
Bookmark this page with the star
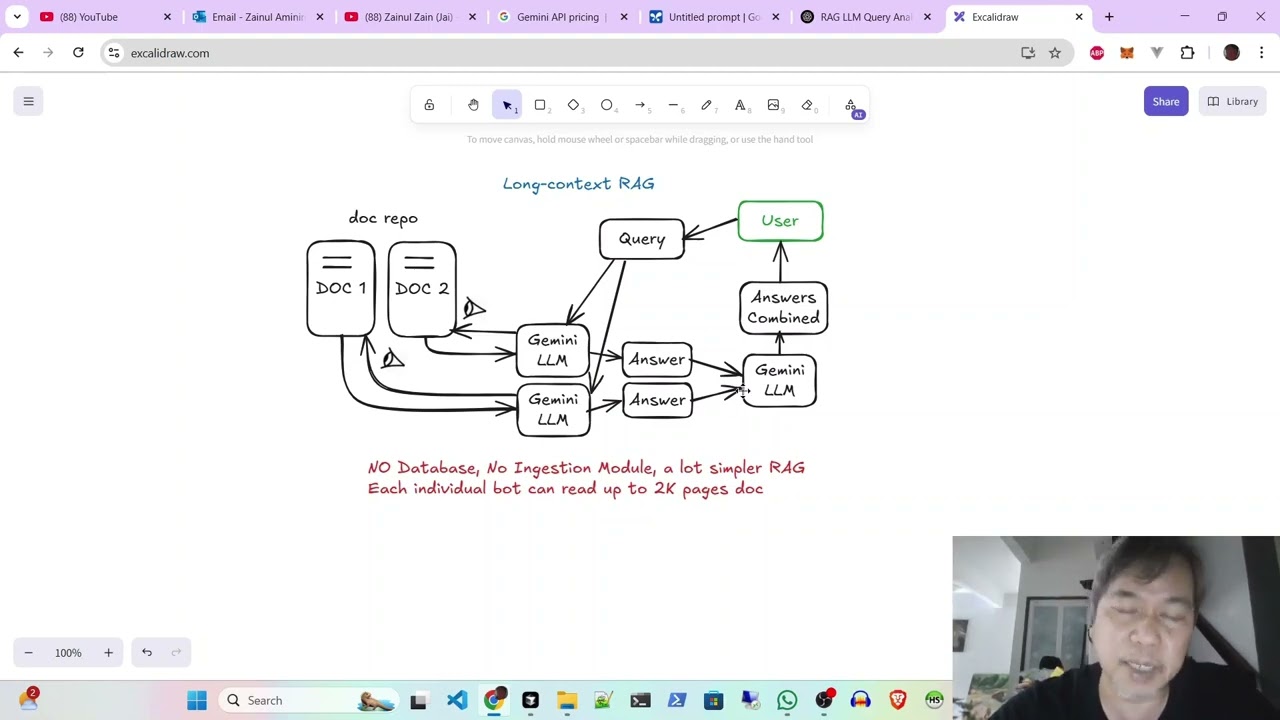1055,53
